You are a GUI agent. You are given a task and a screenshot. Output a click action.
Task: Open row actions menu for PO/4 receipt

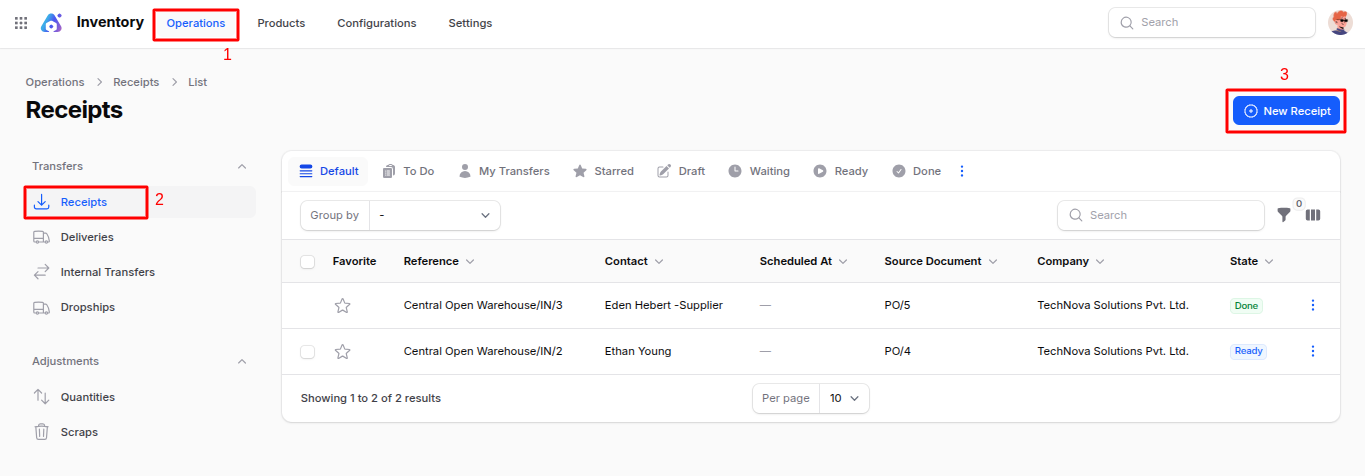(1313, 351)
